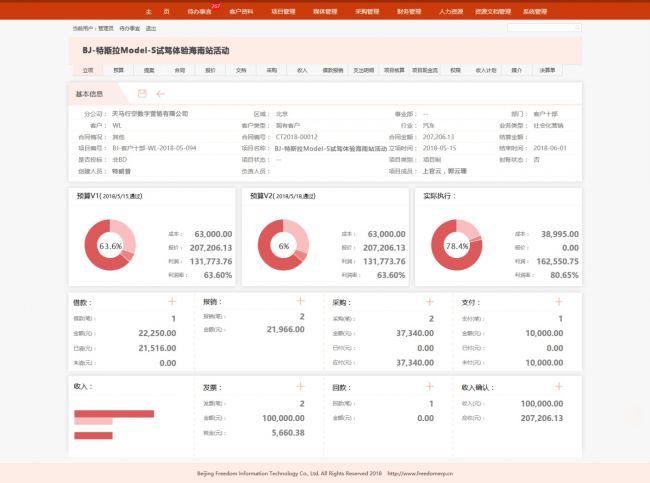Click the search input field at top right

pyautogui.click(x=543, y=28)
